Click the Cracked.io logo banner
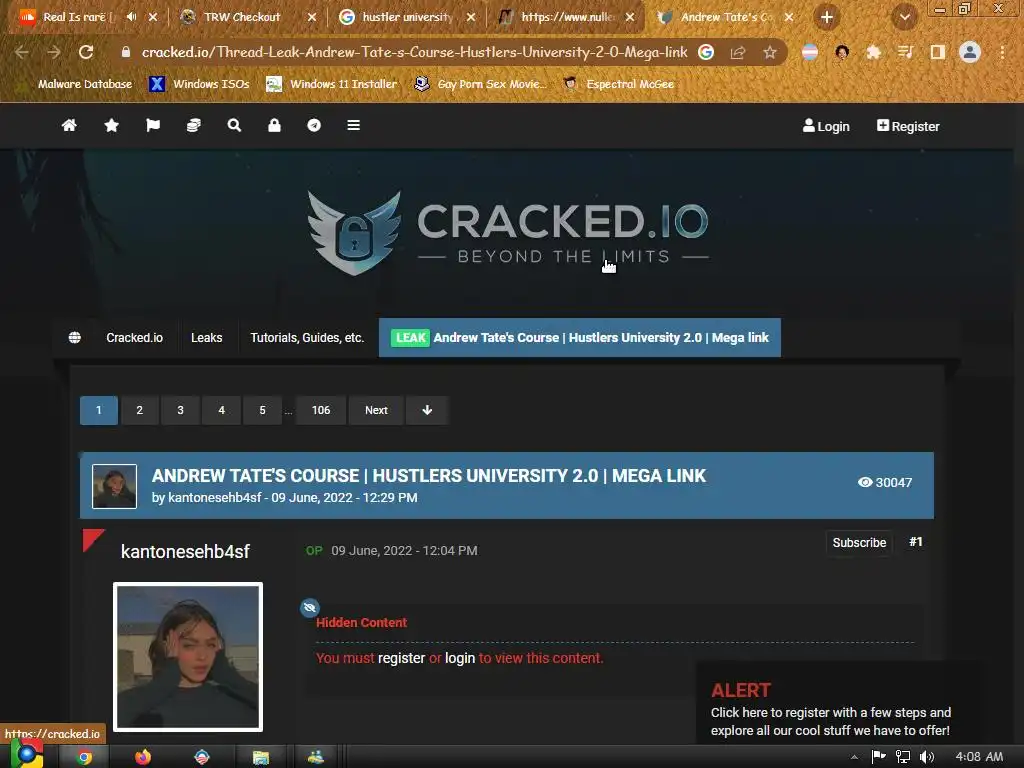The height and width of the screenshot is (768, 1024). tap(508, 232)
